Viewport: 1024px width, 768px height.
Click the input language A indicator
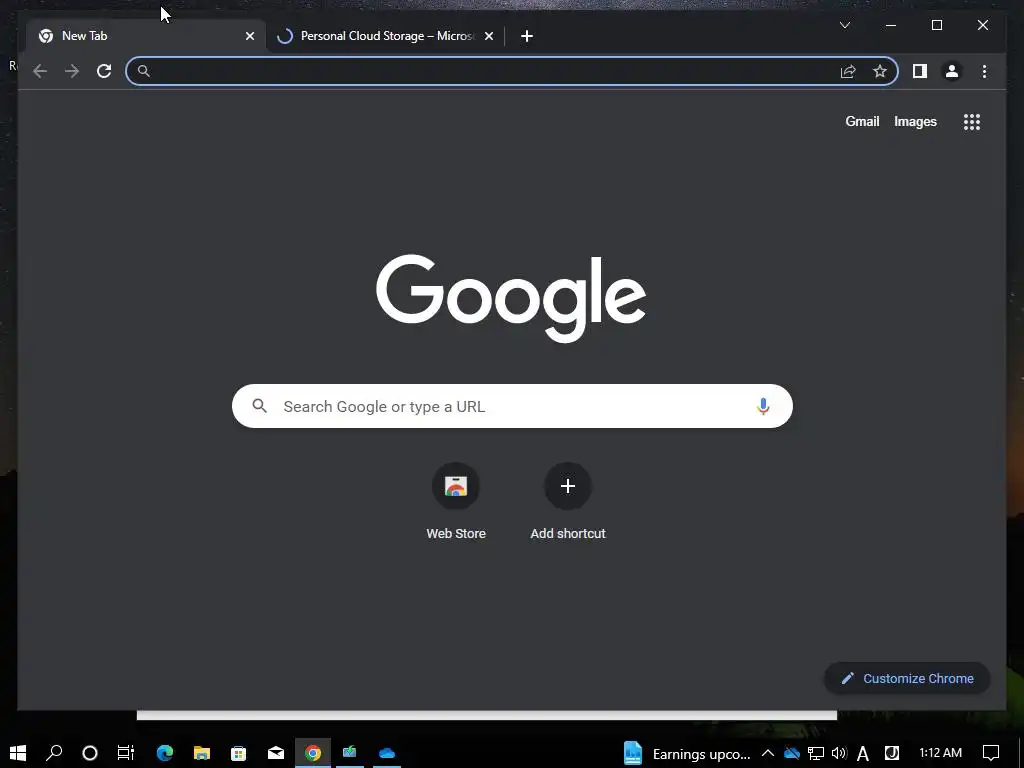point(863,754)
